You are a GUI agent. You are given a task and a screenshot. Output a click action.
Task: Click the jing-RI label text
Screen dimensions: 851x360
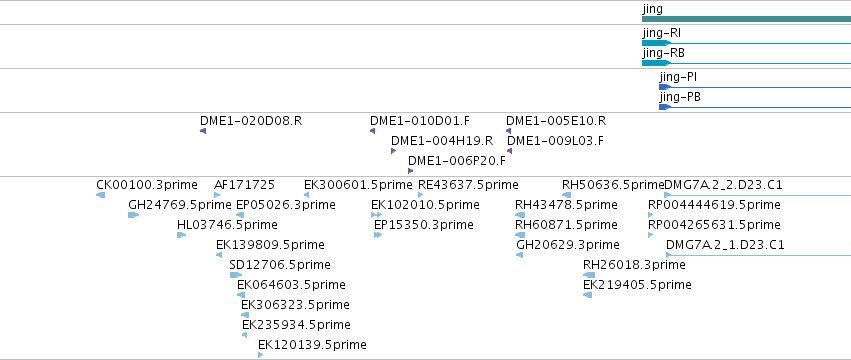point(662,33)
